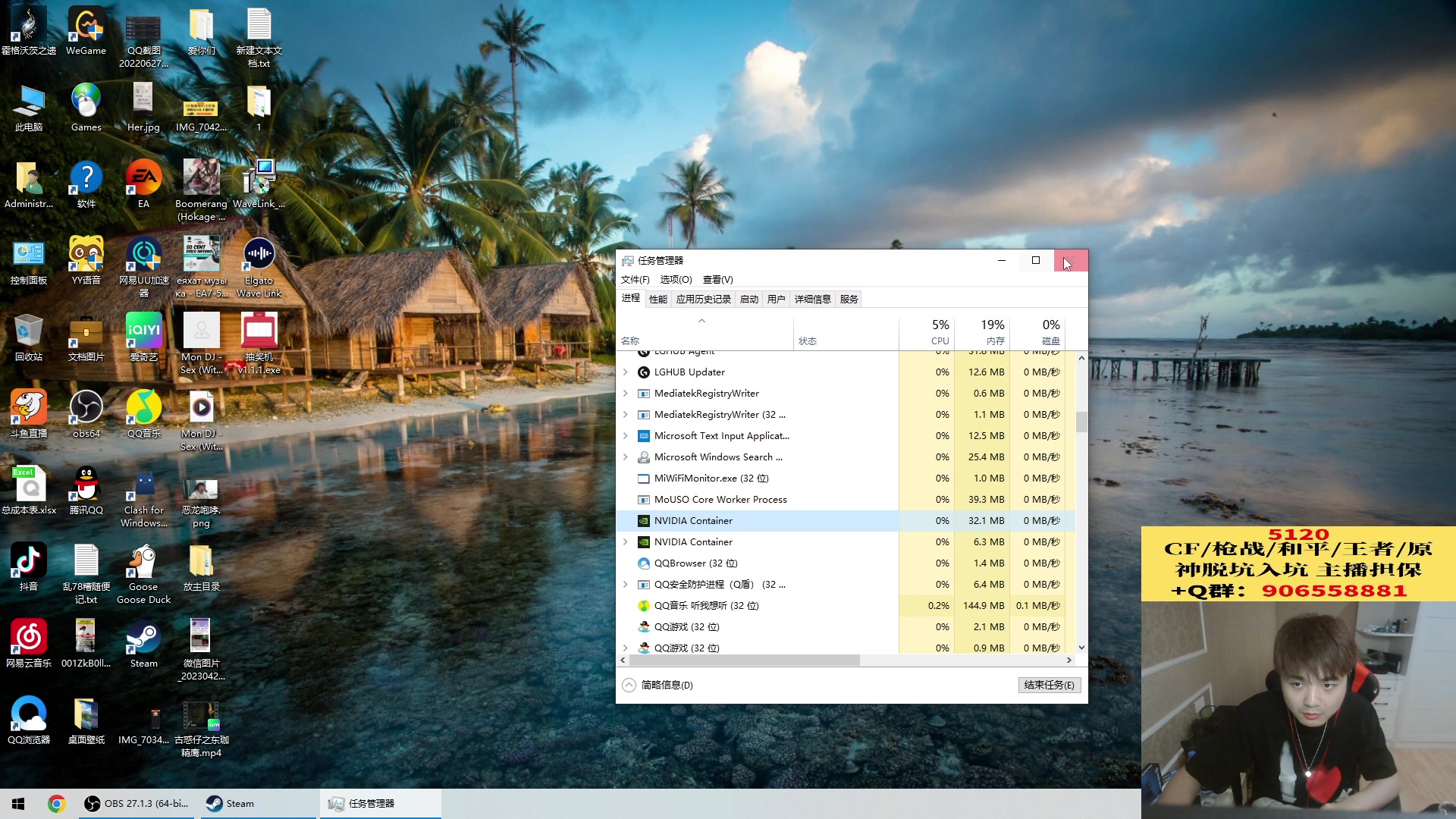Open the 桌面壁纸 folder icon
Screen dimensions: 1456x819
click(86, 720)
